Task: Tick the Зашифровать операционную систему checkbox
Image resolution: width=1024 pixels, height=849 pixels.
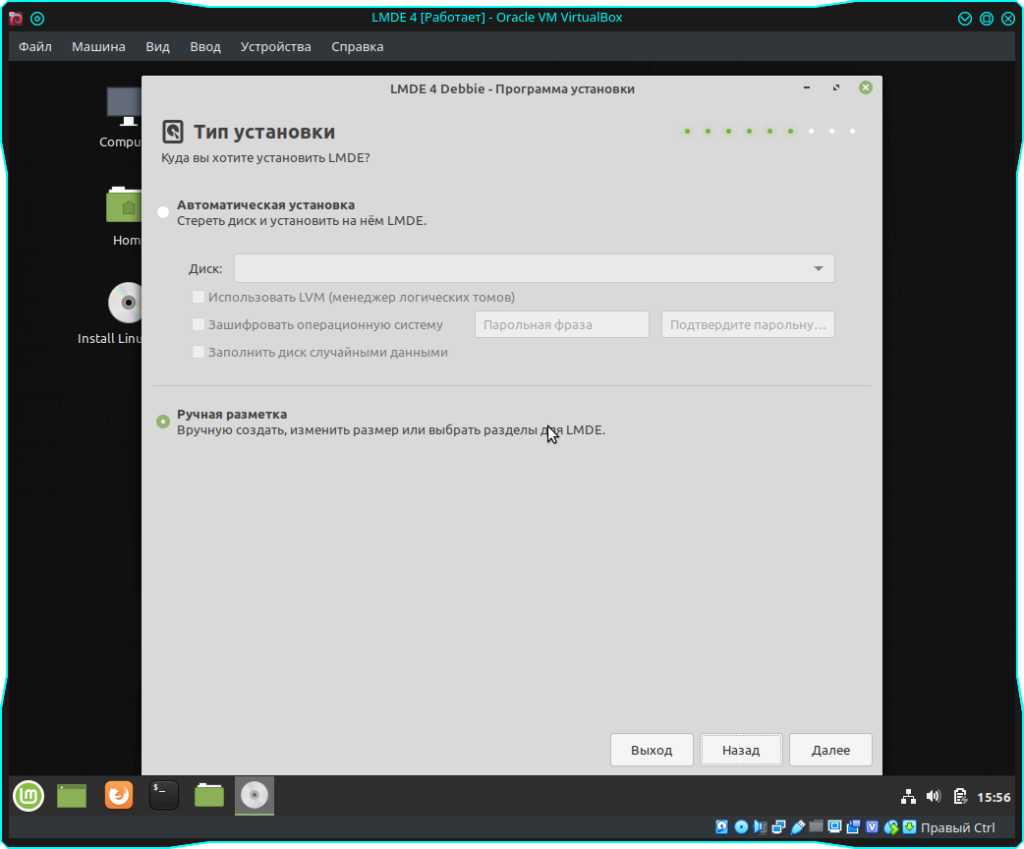Action: [x=198, y=325]
